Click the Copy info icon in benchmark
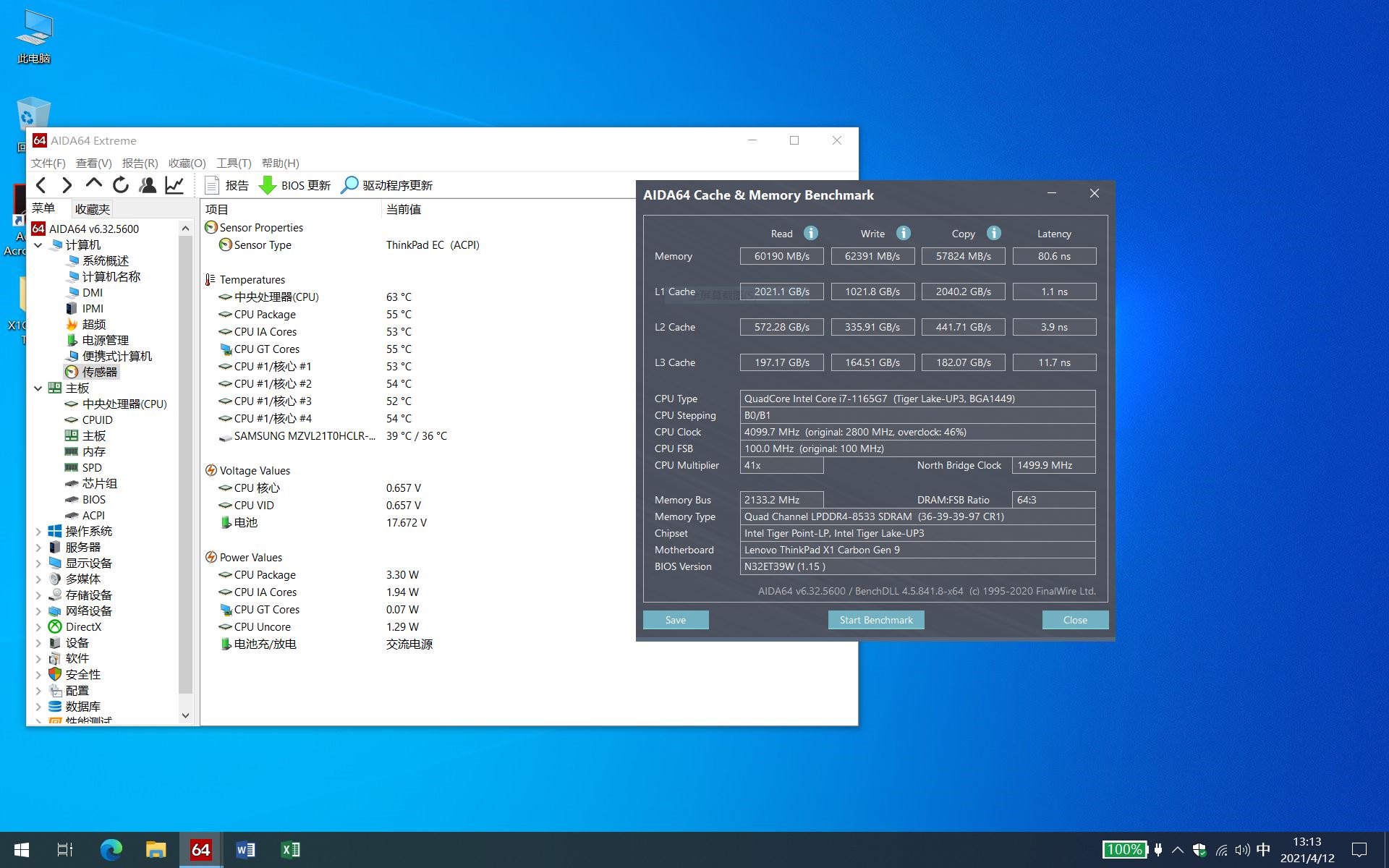Viewport: 1389px width, 868px height. coord(994,233)
